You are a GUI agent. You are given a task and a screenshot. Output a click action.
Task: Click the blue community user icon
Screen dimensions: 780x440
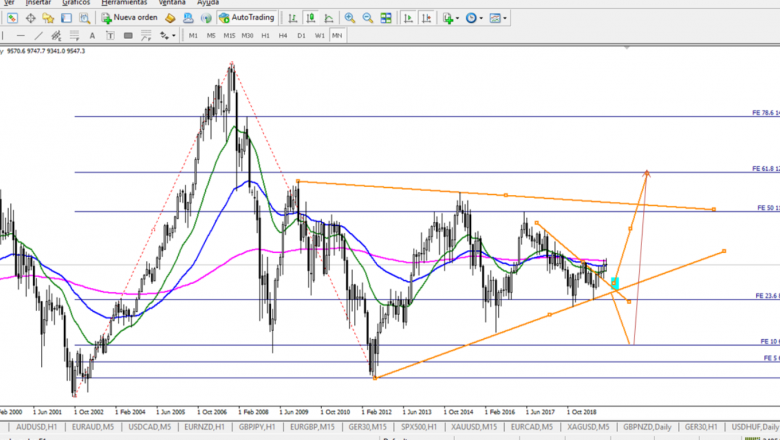(x=188, y=18)
